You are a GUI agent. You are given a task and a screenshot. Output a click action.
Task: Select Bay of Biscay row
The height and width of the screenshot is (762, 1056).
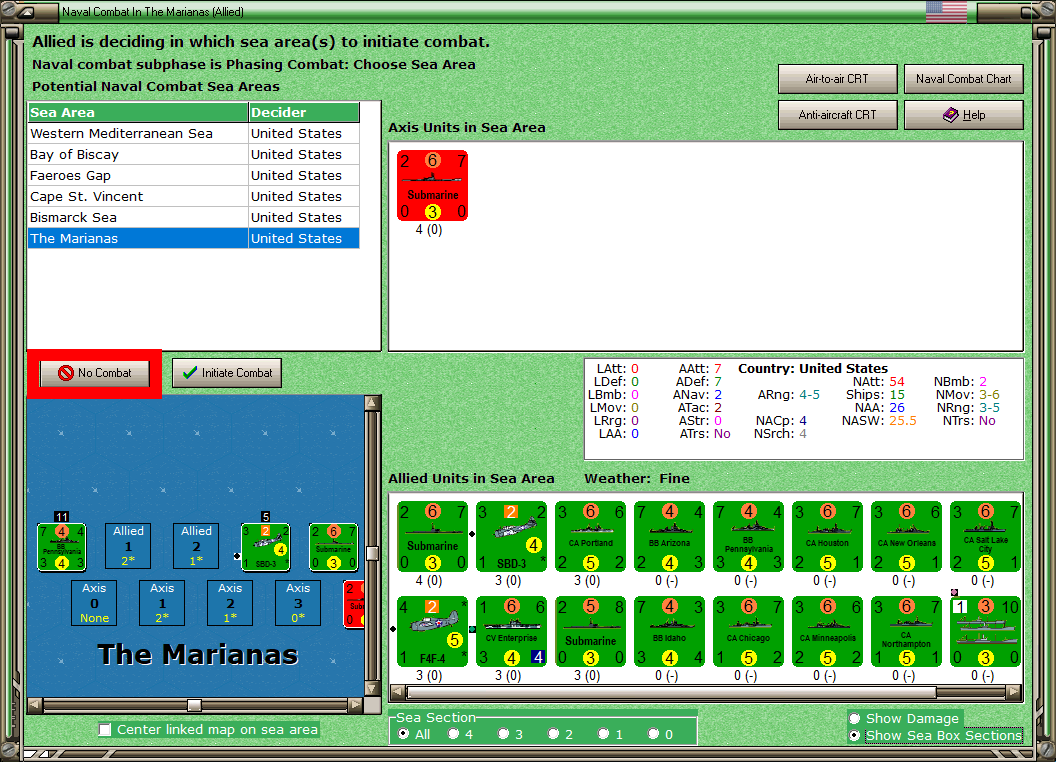coord(193,154)
